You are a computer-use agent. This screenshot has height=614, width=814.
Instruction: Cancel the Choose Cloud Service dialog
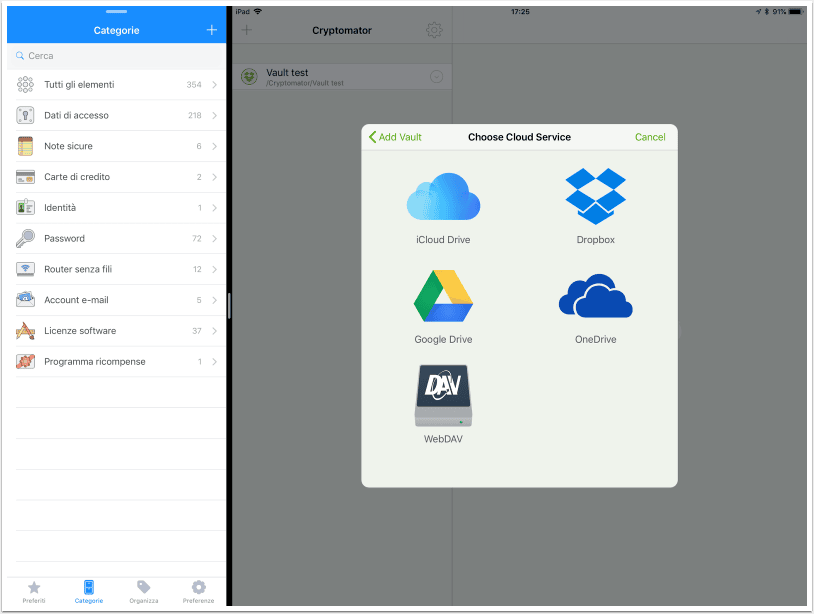[650, 137]
